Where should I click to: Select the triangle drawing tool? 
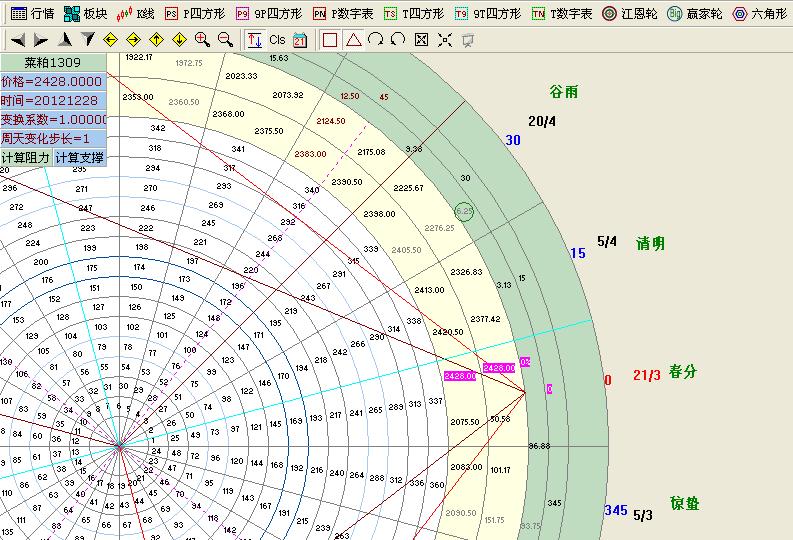tap(353, 40)
